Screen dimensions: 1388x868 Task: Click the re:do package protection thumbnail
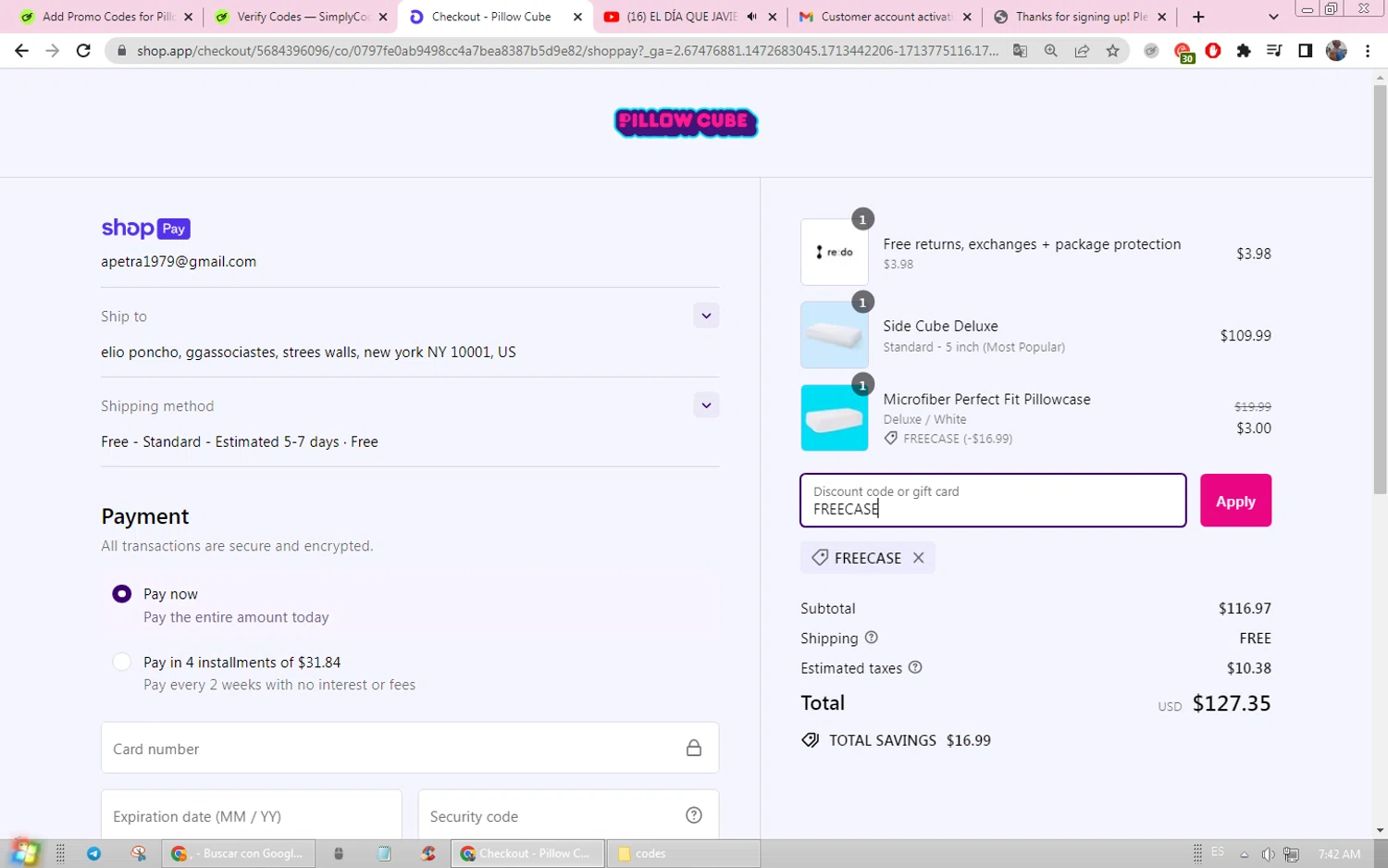coord(835,252)
